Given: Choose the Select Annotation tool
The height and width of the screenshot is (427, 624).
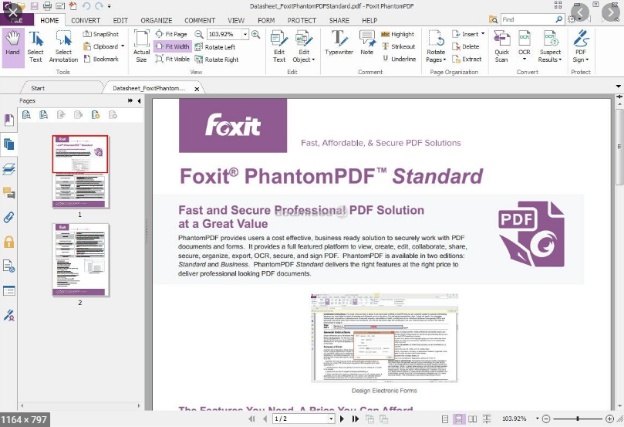Looking at the screenshot, I should 64,46.
